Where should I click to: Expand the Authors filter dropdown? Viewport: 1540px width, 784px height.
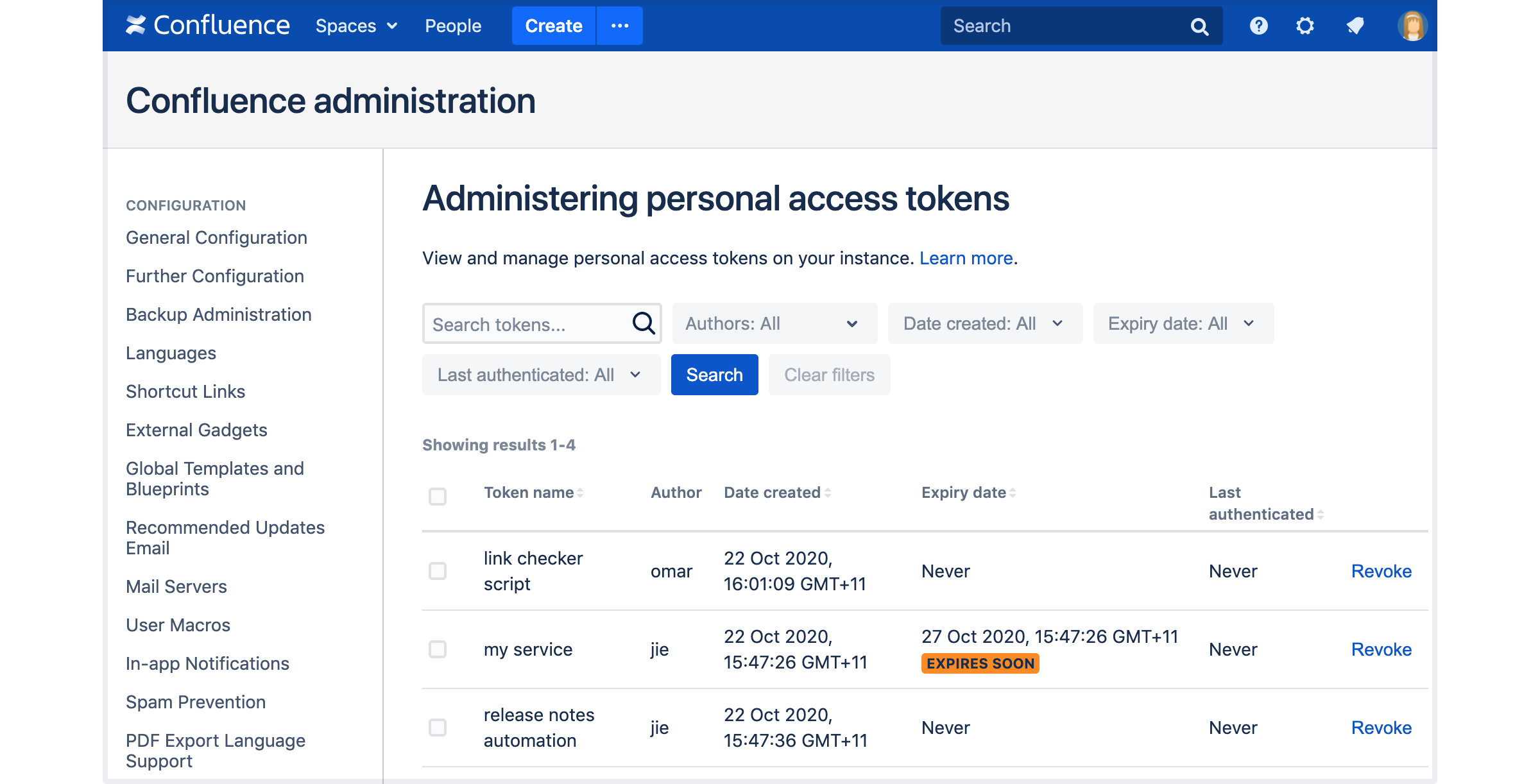pos(771,322)
